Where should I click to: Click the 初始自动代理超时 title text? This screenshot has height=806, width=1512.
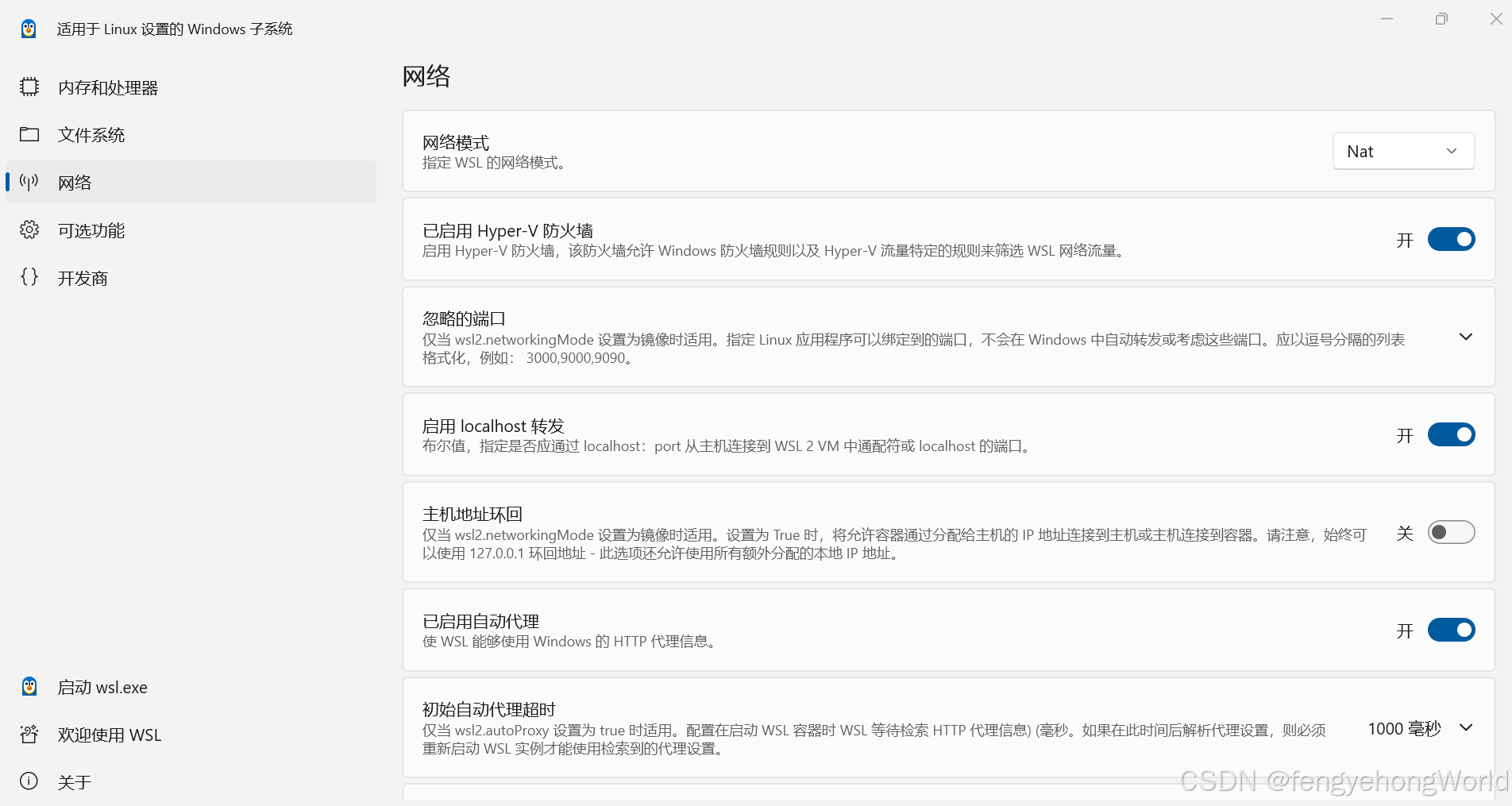point(489,709)
